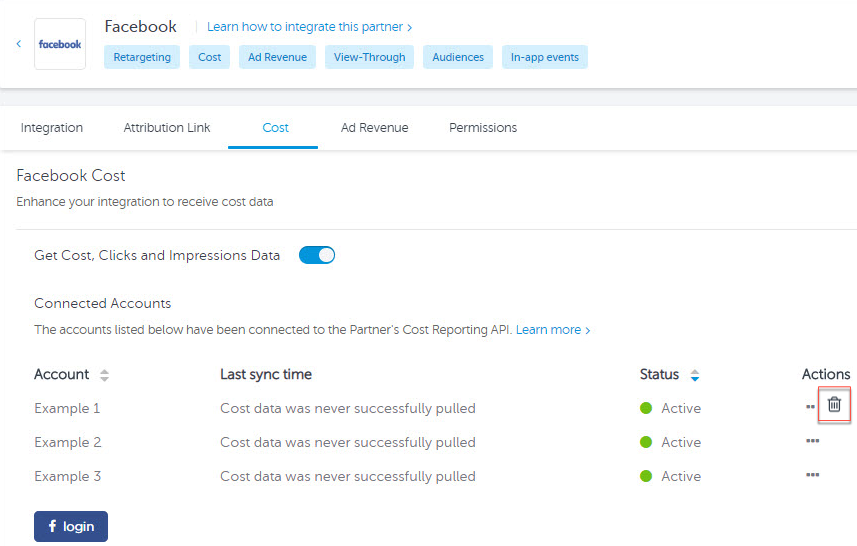Viewport: 857px width, 546px height.
Task: Delete Example 1 account with trash icon
Action: click(834, 404)
